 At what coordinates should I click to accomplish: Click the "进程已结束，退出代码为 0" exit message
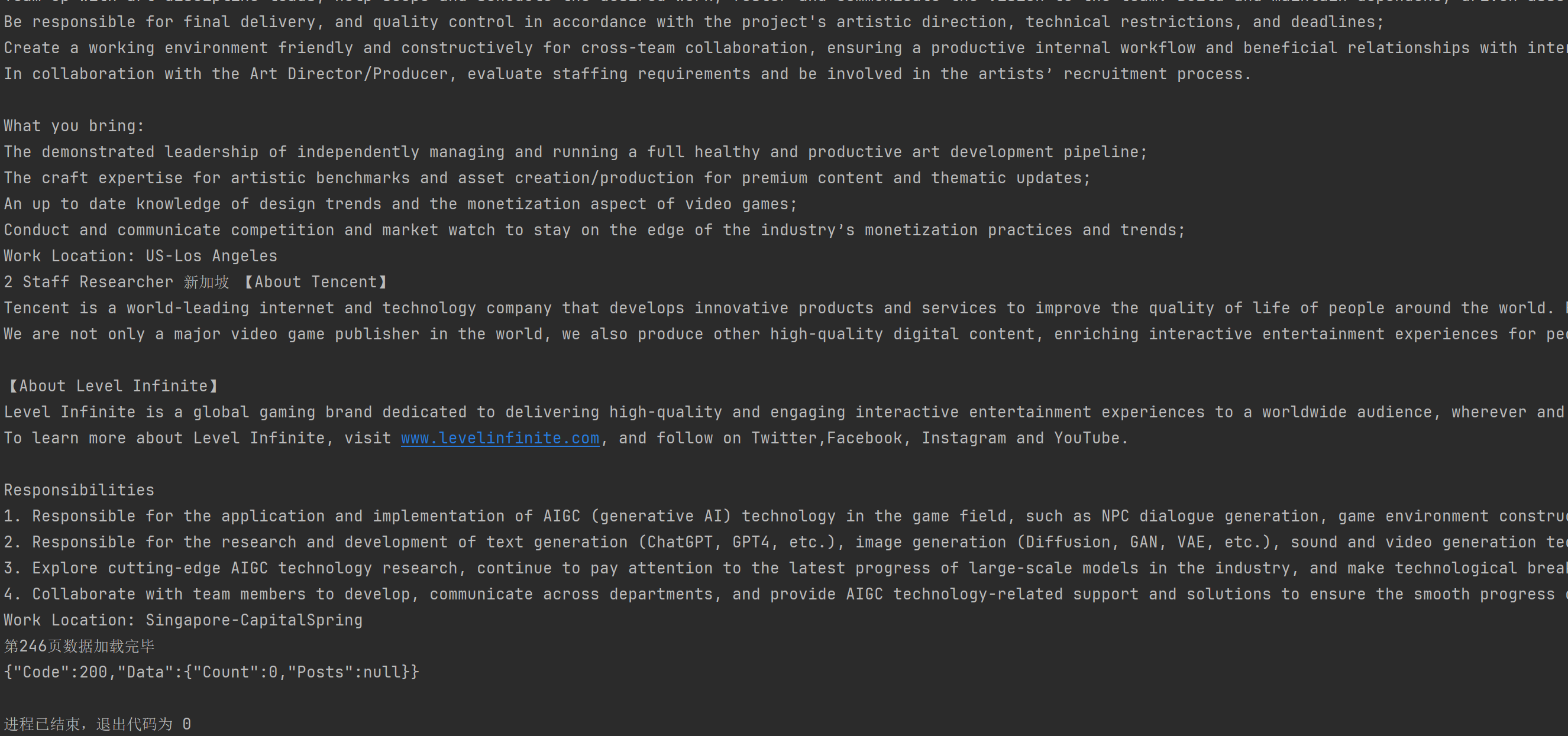pos(98,724)
